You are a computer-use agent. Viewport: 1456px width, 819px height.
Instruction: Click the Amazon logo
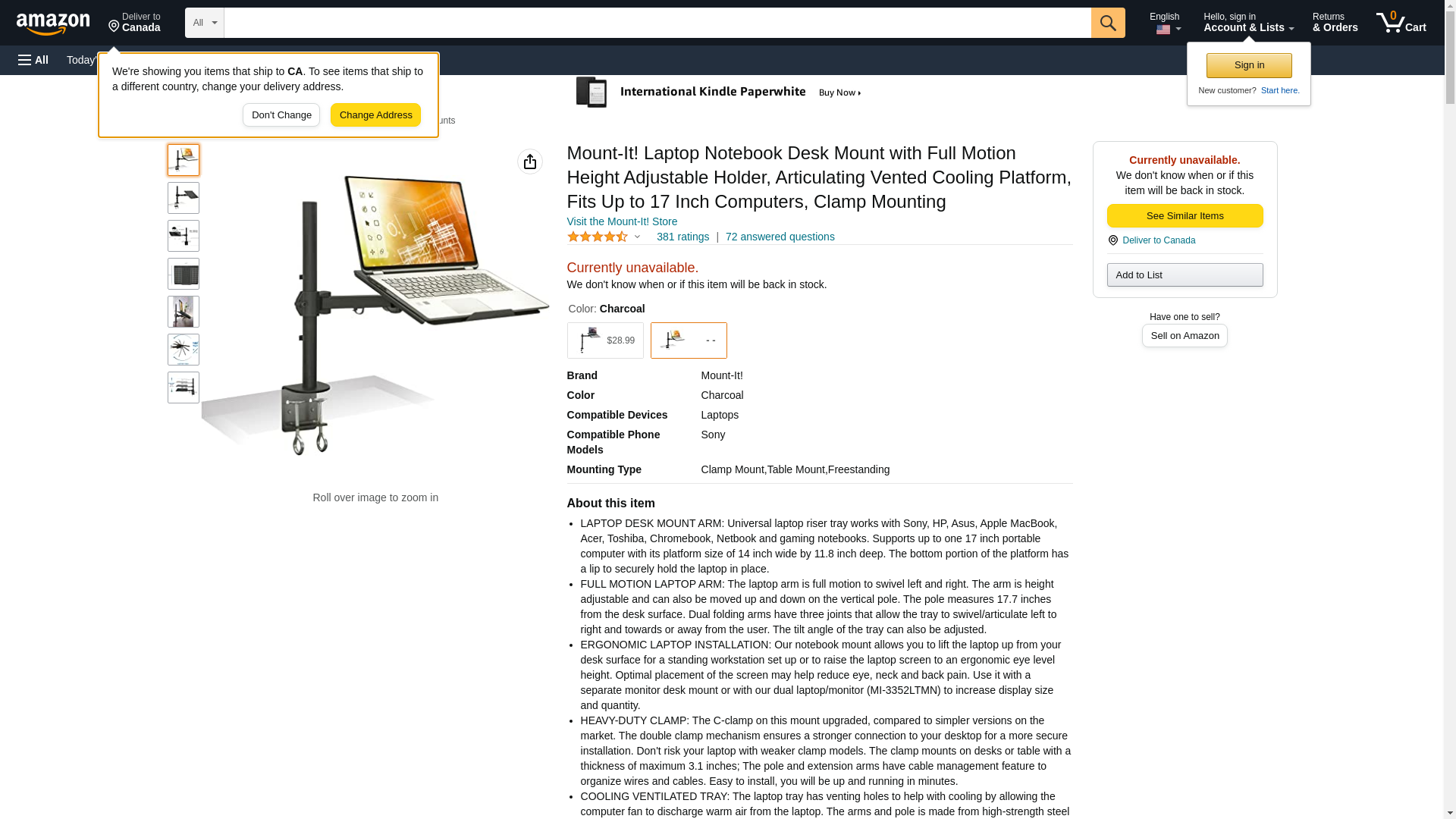click(x=53, y=24)
